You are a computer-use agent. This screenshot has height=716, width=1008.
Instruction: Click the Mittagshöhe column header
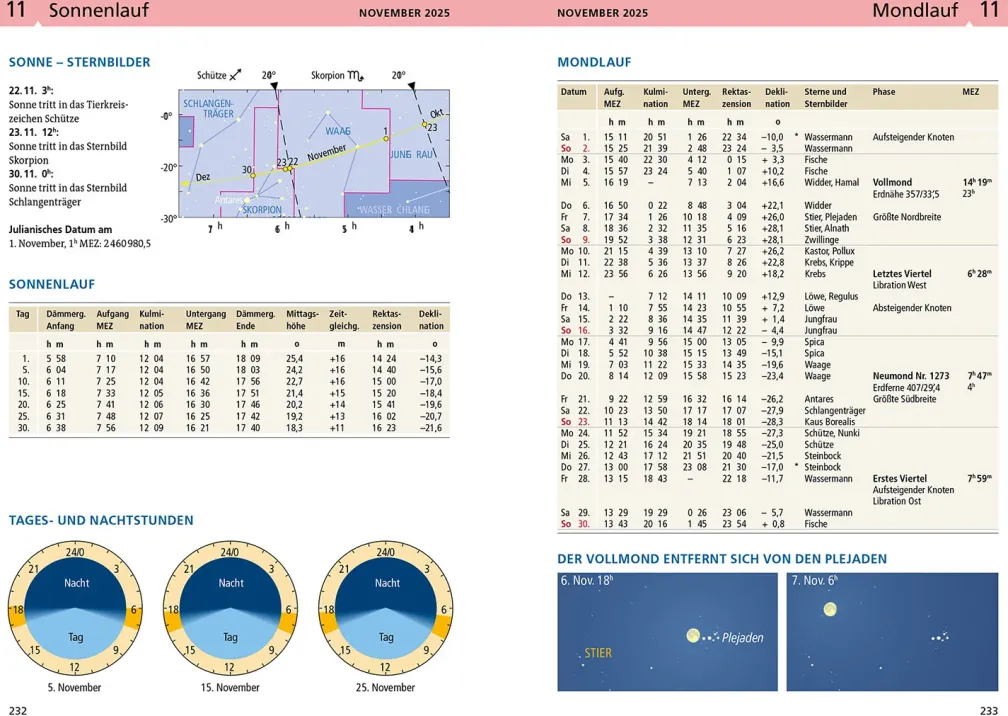(302, 320)
